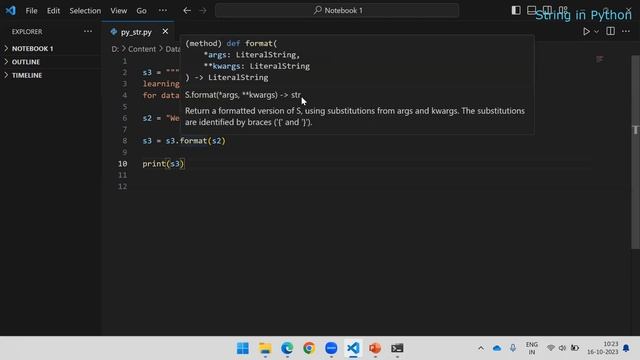The image size is (640, 360).
Task: Open the View menu
Action: point(118,11)
